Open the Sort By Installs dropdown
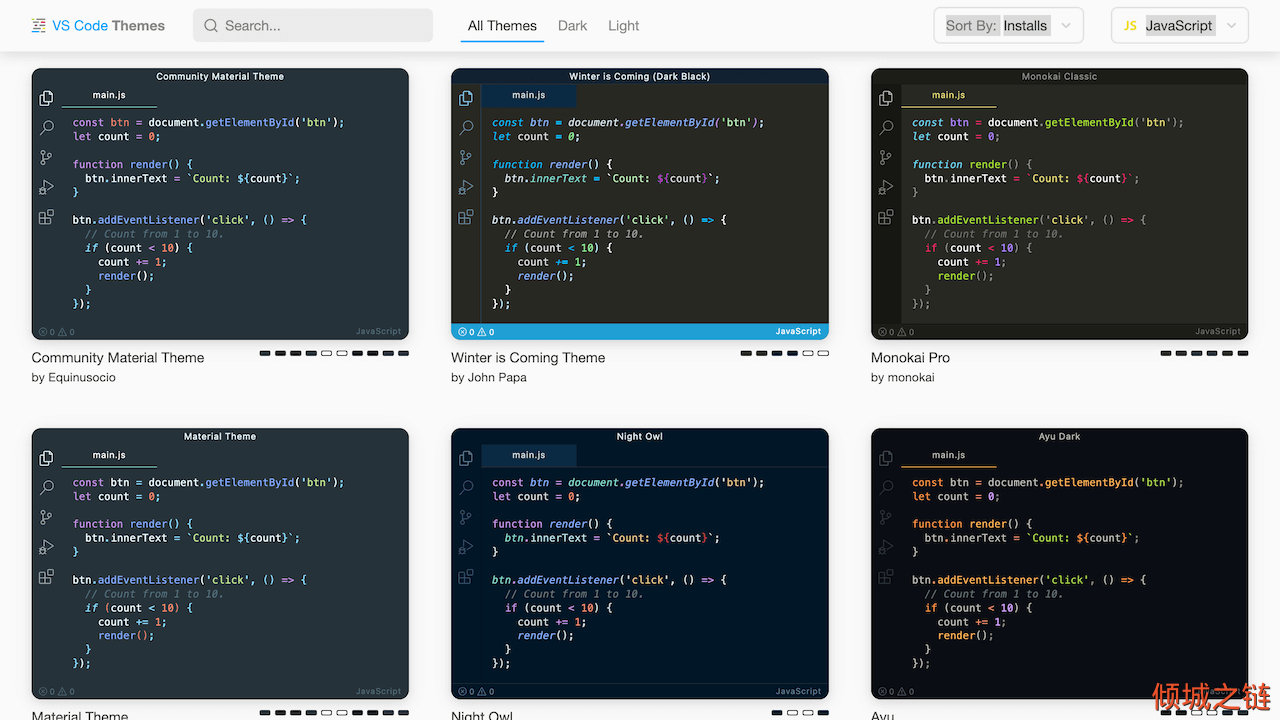The height and width of the screenshot is (720, 1280). (x=1008, y=26)
